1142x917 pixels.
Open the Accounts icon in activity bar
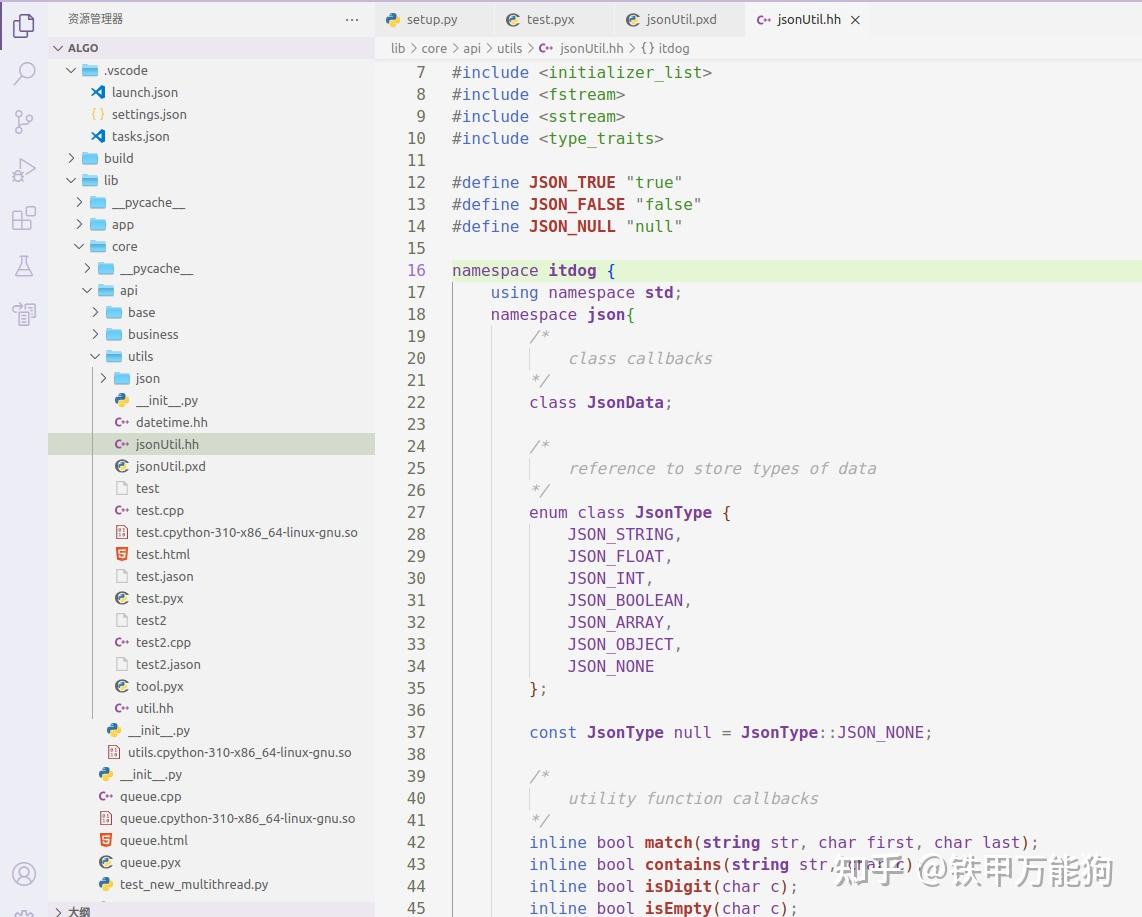(23, 873)
